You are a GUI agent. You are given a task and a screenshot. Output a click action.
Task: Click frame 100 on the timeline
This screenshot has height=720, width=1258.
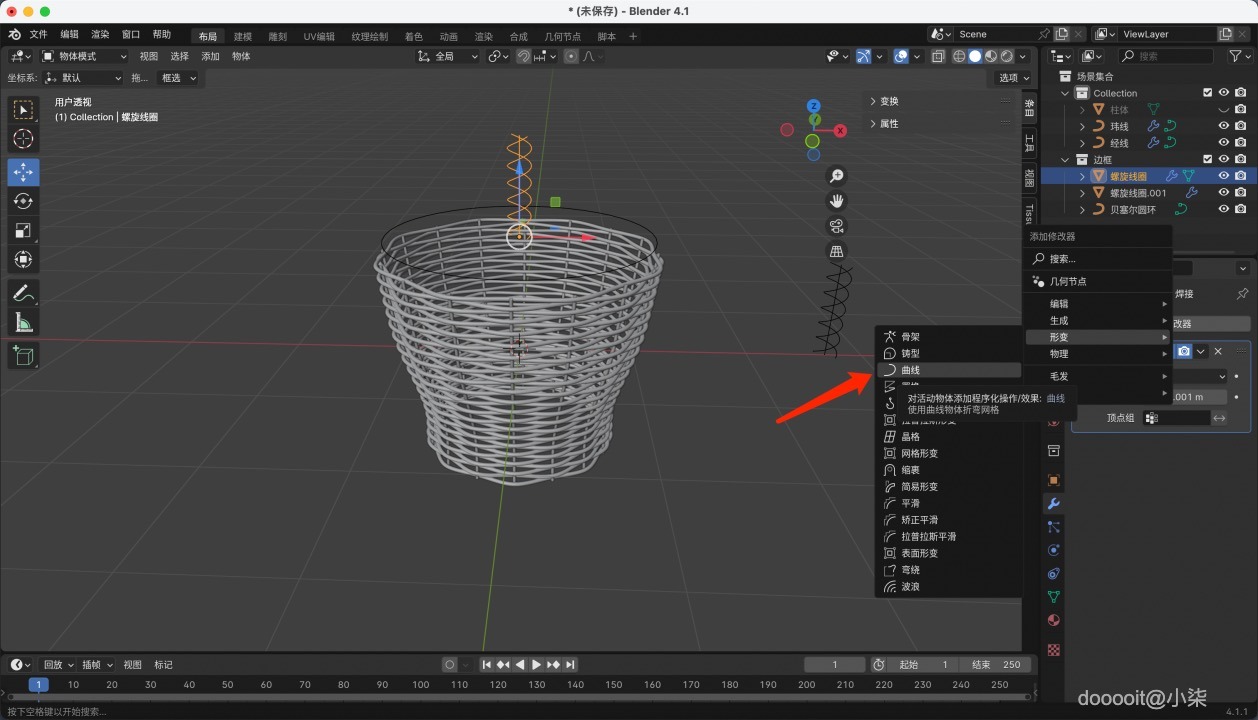[x=420, y=685]
